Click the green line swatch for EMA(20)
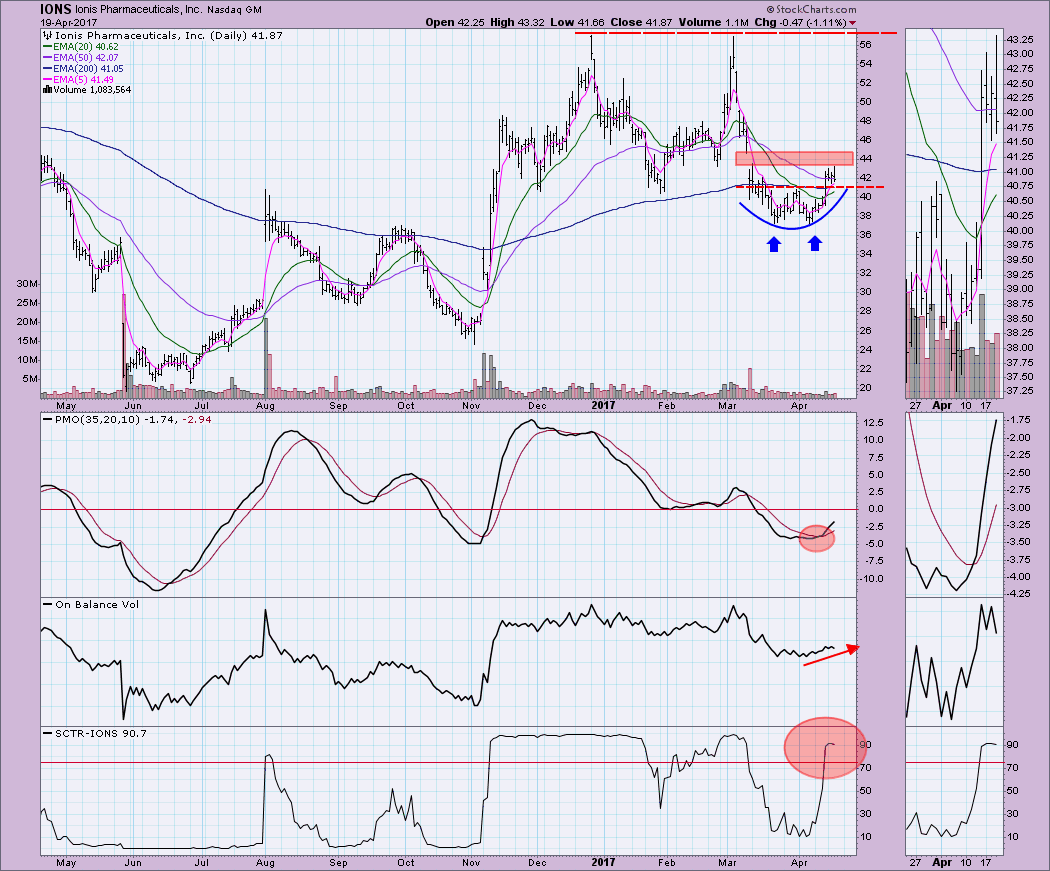Image resolution: width=1050 pixels, height=871 pixels. pos(47,47)
